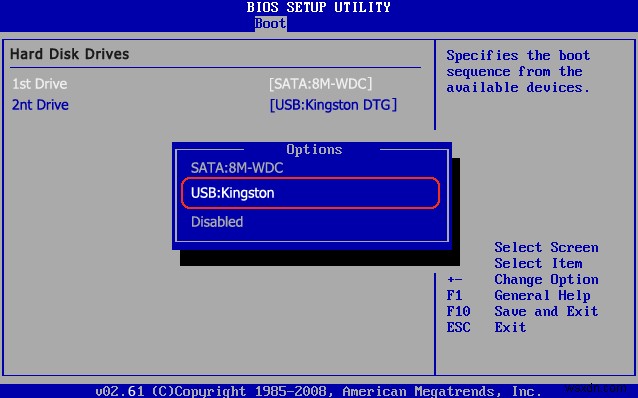
Task: Click the BIOS SETUP UTILITY title
Action: coord(319,7)
